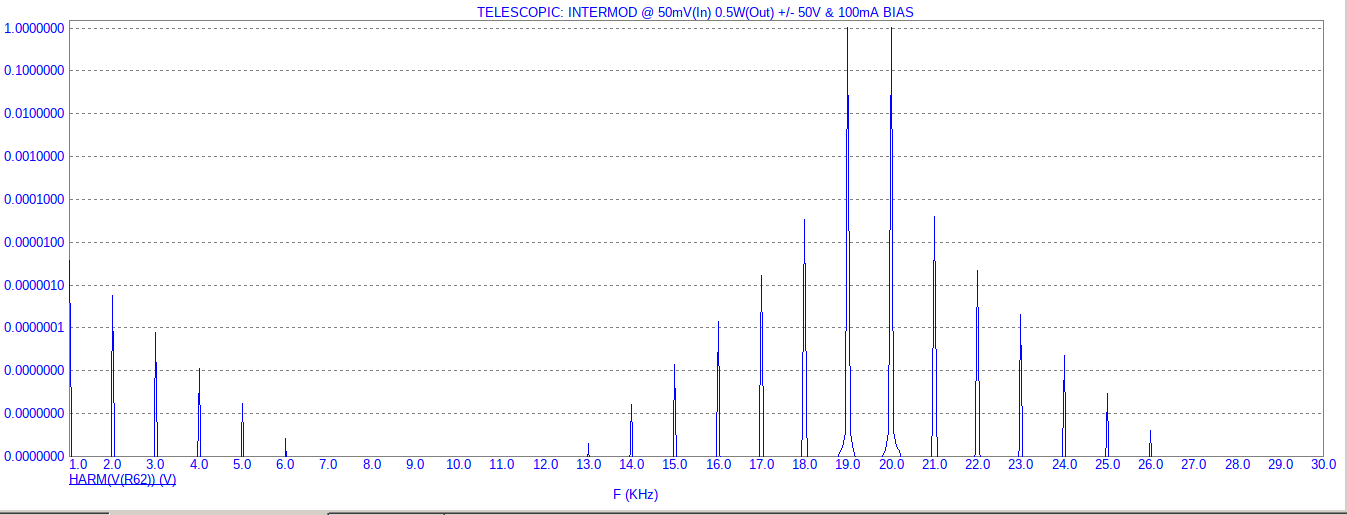The image size is (1347, 515).
Task: Click the 14.0 X-axis tick label
Action: tap(631, 465)
